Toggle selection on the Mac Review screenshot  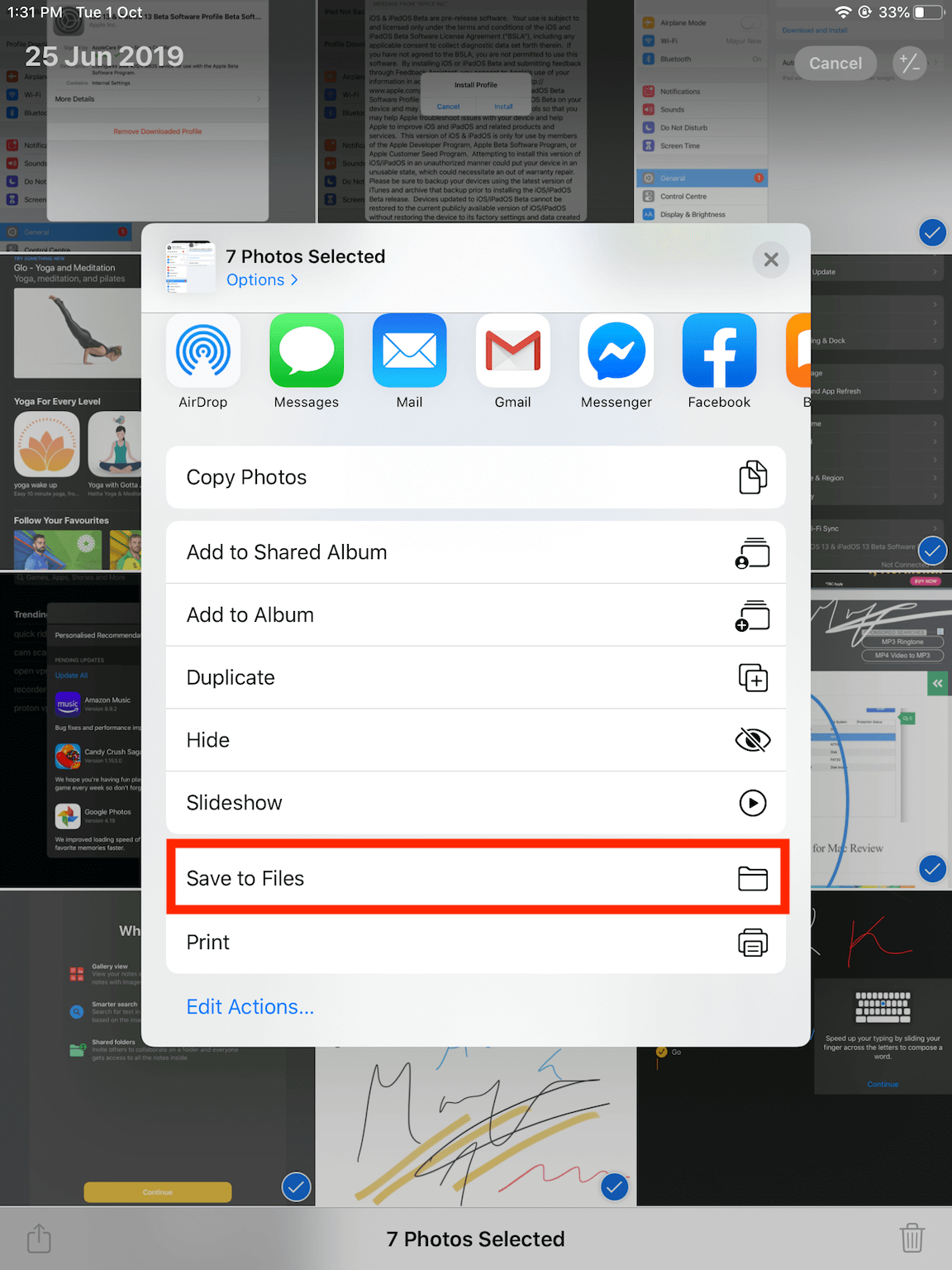pyautogui.click(x=932, y=869)
